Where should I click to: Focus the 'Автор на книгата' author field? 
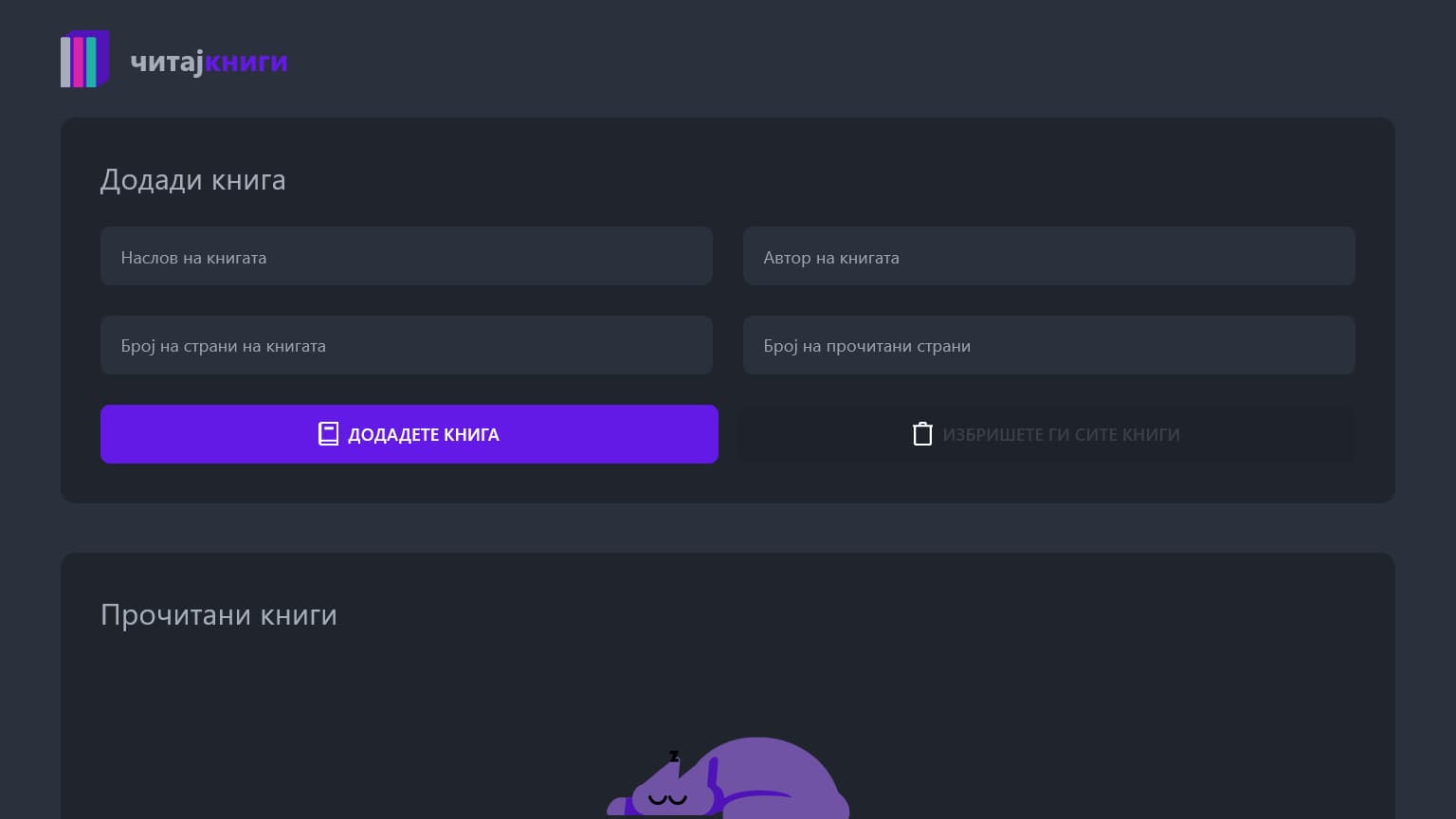1048,256
